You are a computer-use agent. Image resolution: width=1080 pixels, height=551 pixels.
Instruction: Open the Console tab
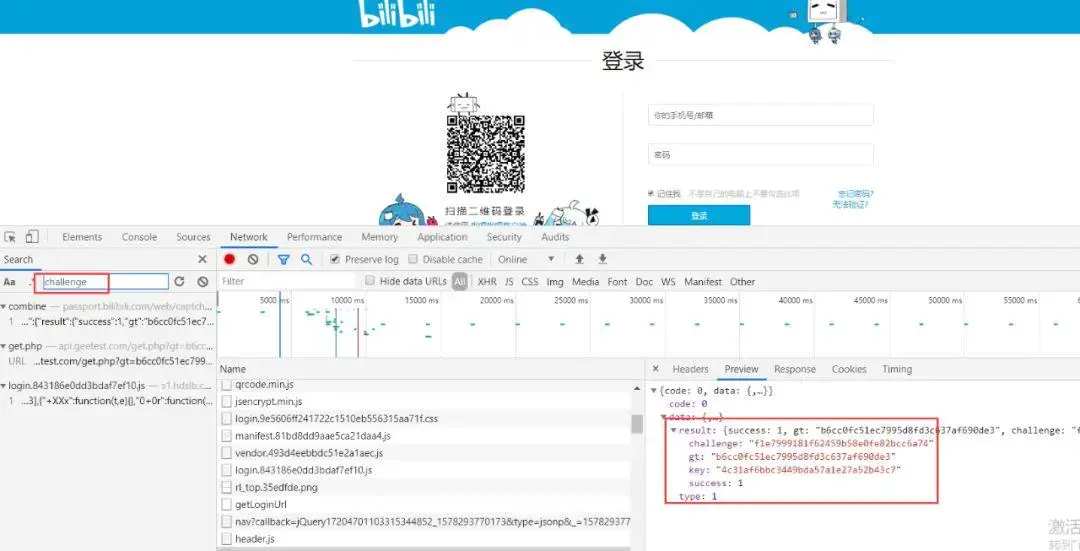click(x=139, y=237)
